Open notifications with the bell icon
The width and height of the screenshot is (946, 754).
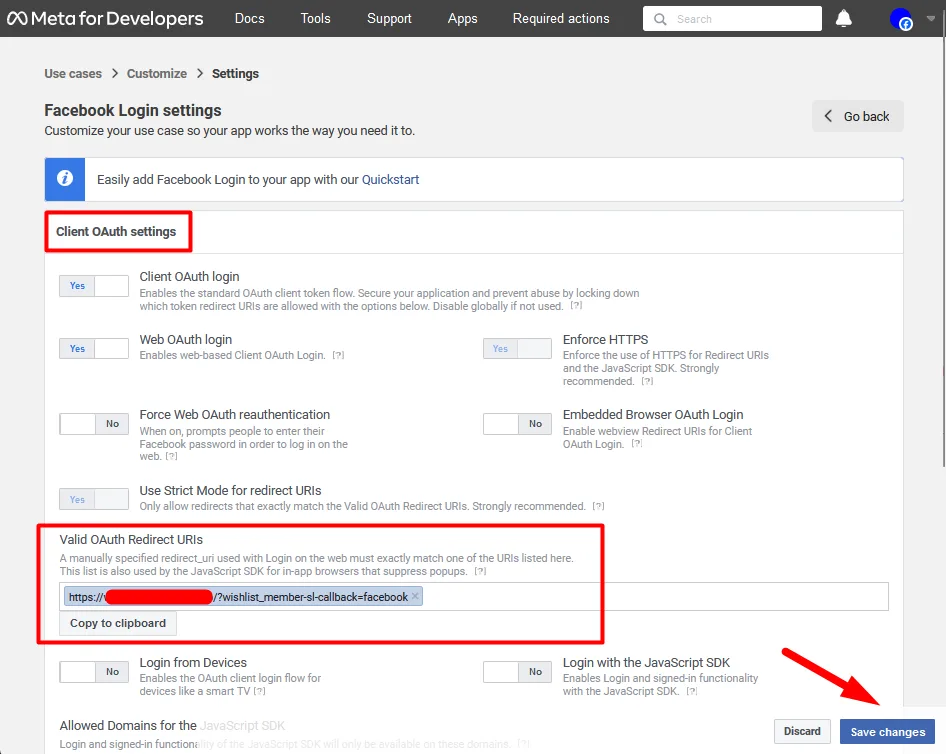[843, 18]
